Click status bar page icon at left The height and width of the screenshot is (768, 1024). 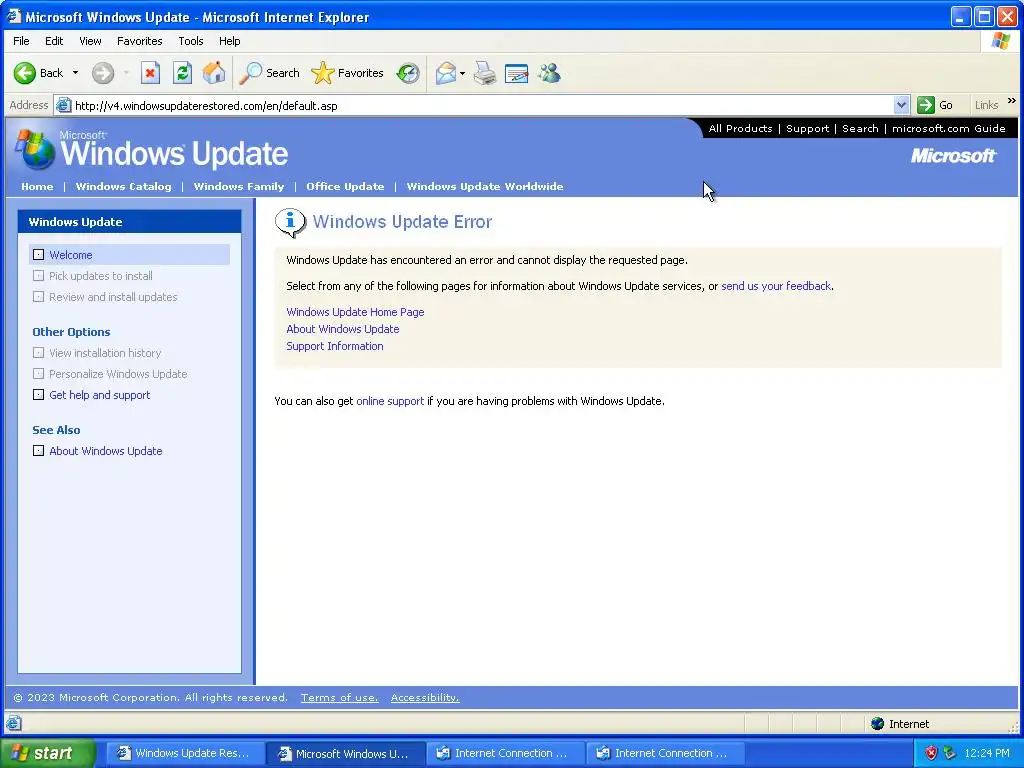(x=14, y=724)
